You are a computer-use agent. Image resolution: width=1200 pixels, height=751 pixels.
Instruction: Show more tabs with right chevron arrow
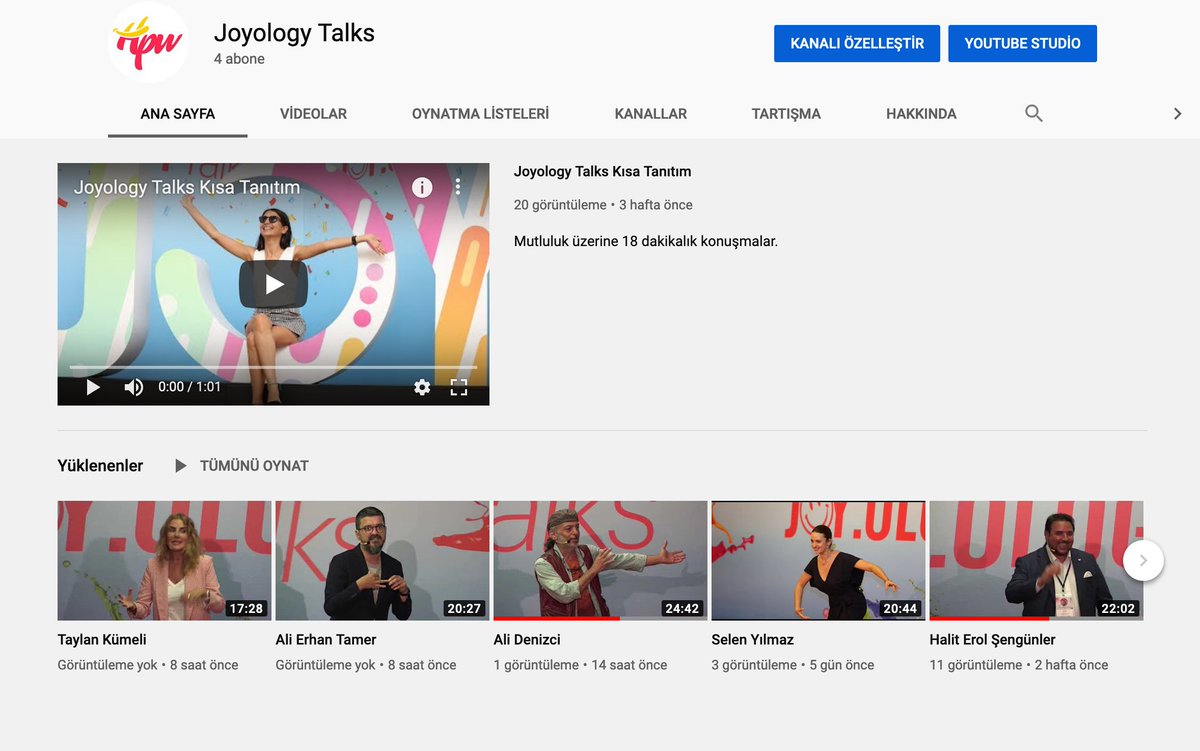1177,114
